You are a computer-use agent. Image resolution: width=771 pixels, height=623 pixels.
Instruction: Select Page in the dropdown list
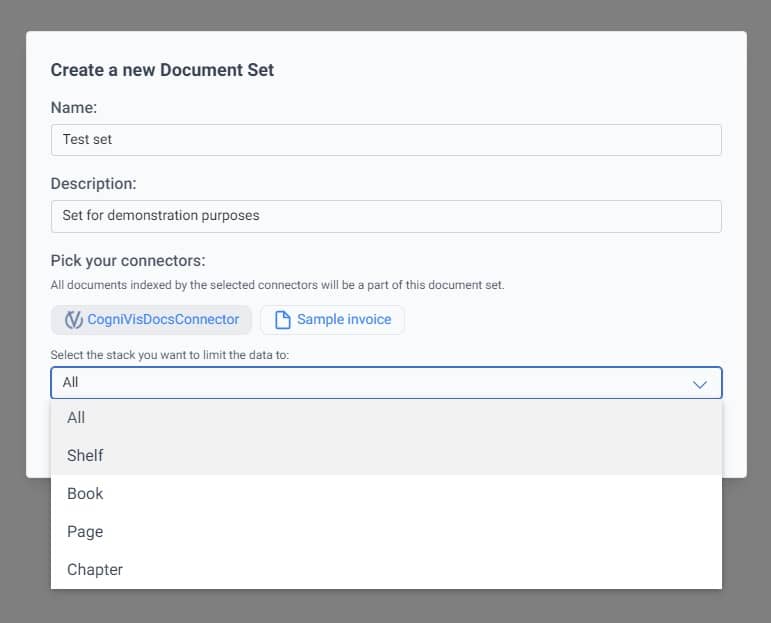coord(85,532)
